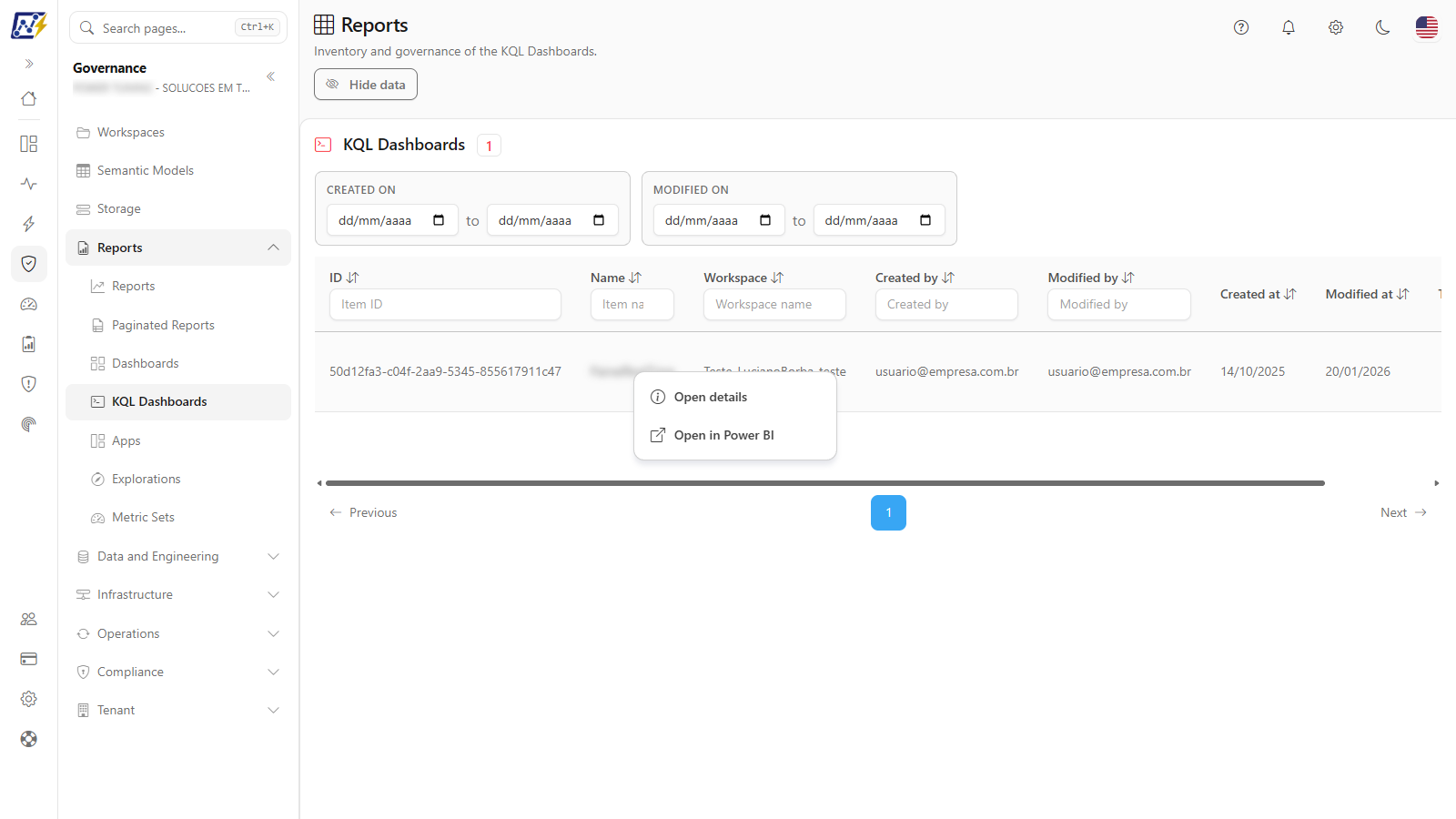
Task: Open activity pulse icon in left rail
Action: [x=29, y=184]
